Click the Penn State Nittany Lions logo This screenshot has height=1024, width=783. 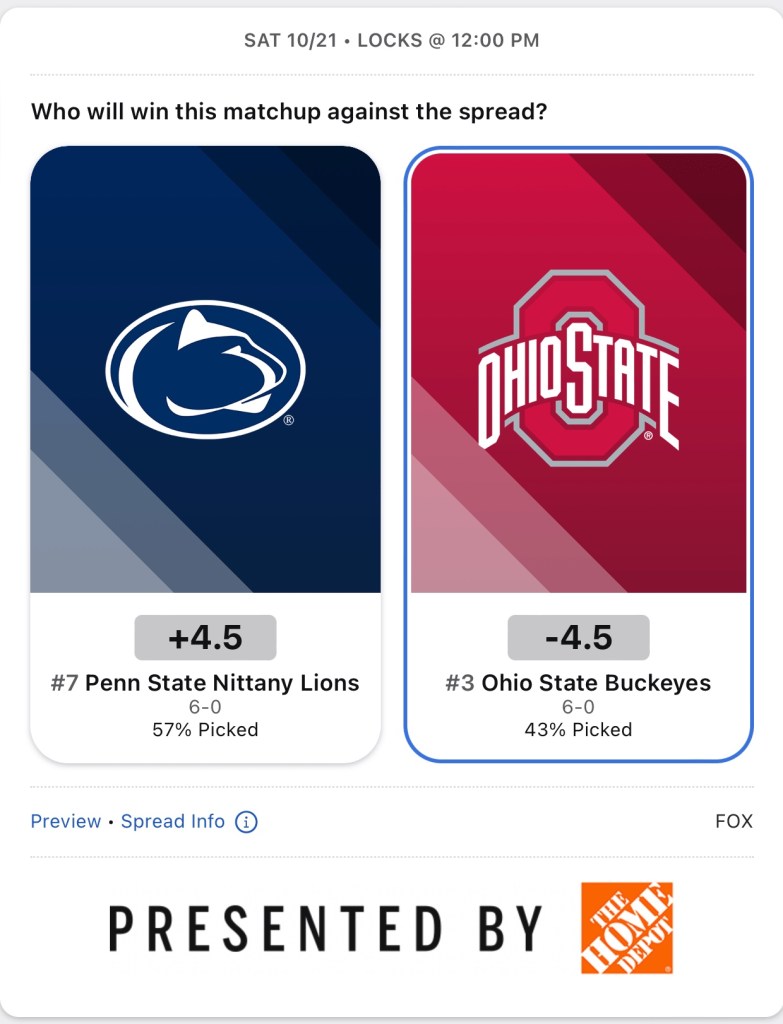[x=205, y=369]
